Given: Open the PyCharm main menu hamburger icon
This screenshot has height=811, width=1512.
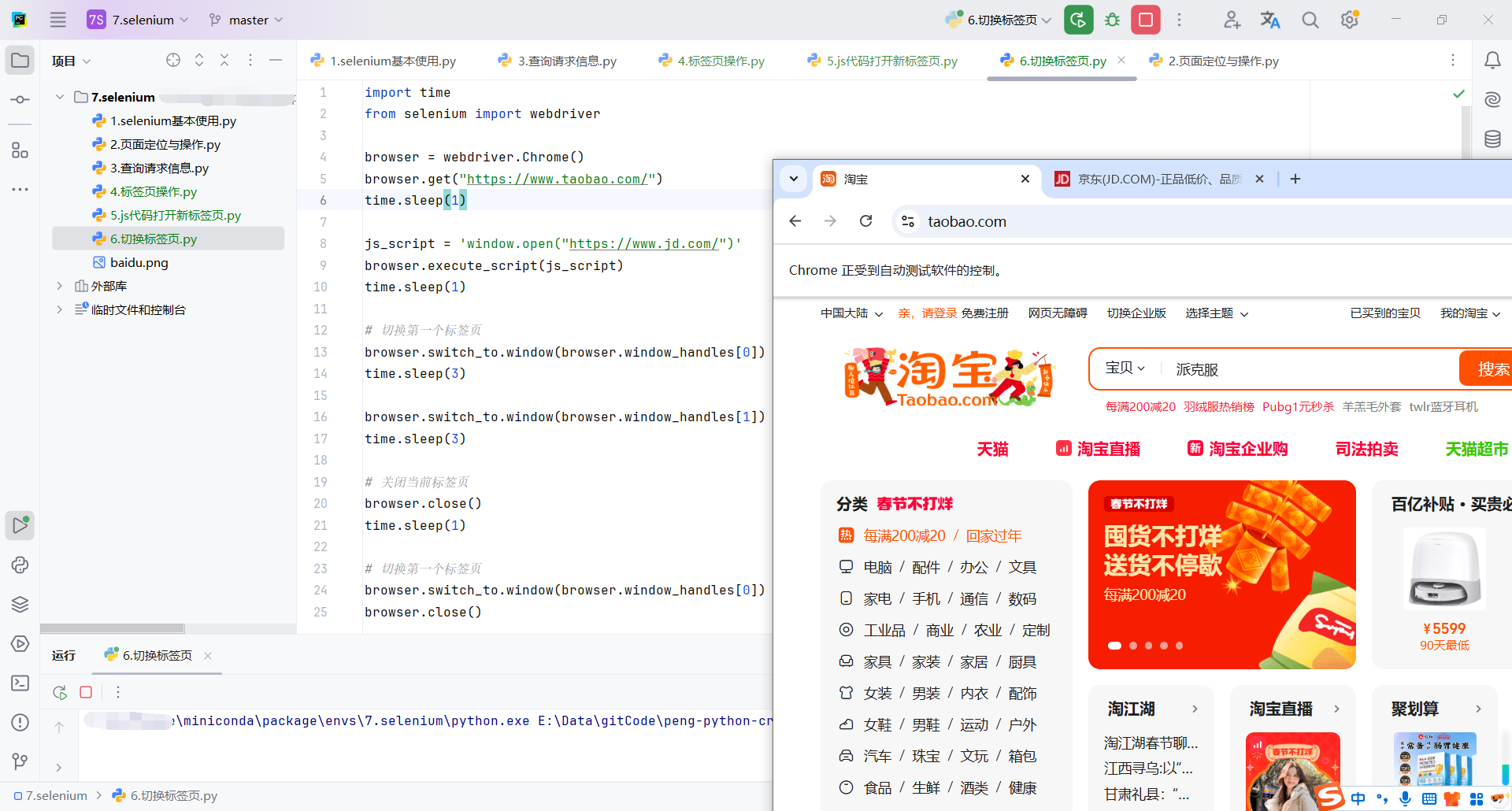Looking at the screenshot, I should [x=58, y=20].
